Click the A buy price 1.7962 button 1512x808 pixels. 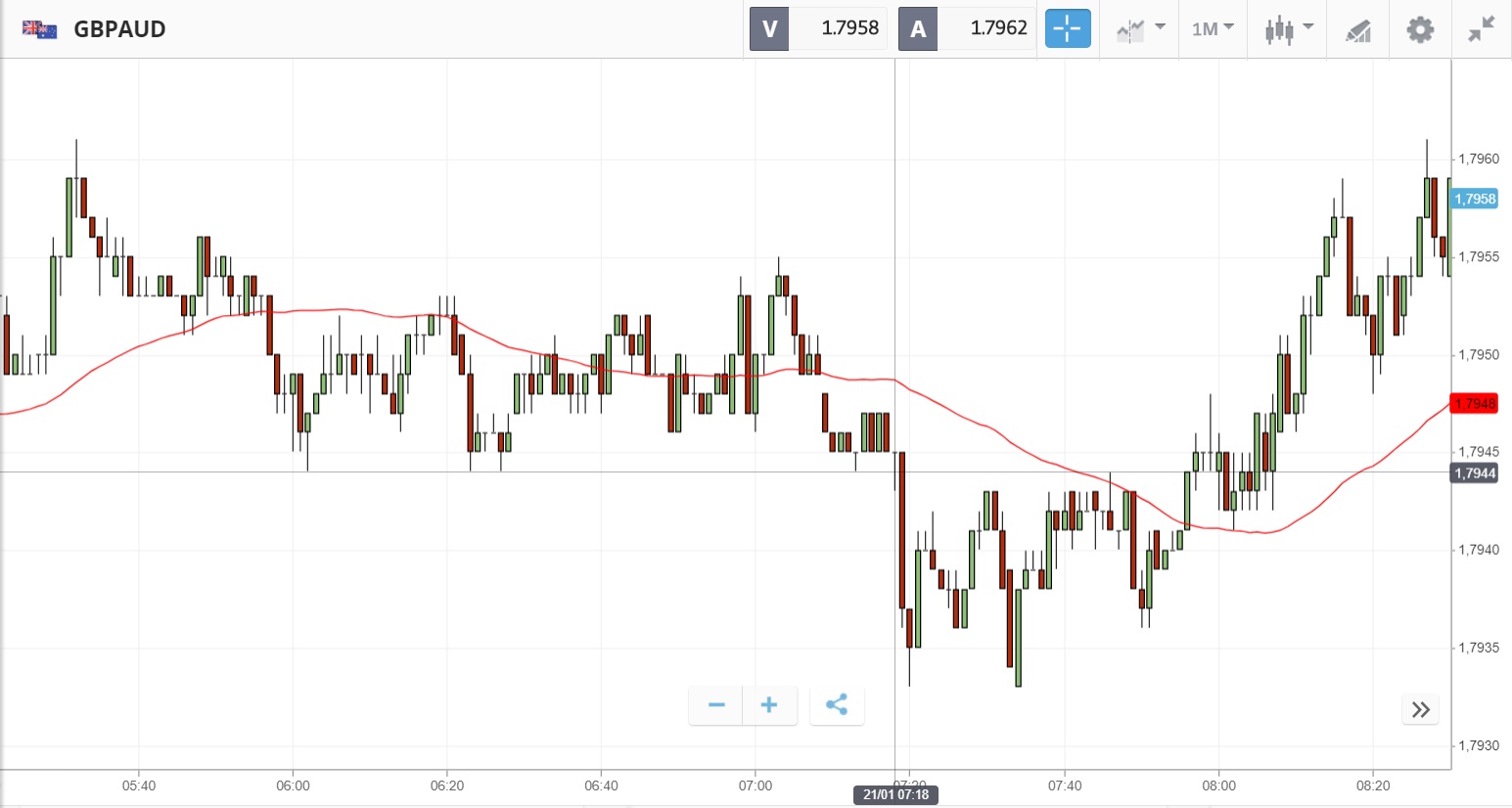pyautogui.click(x=967, y=28)
